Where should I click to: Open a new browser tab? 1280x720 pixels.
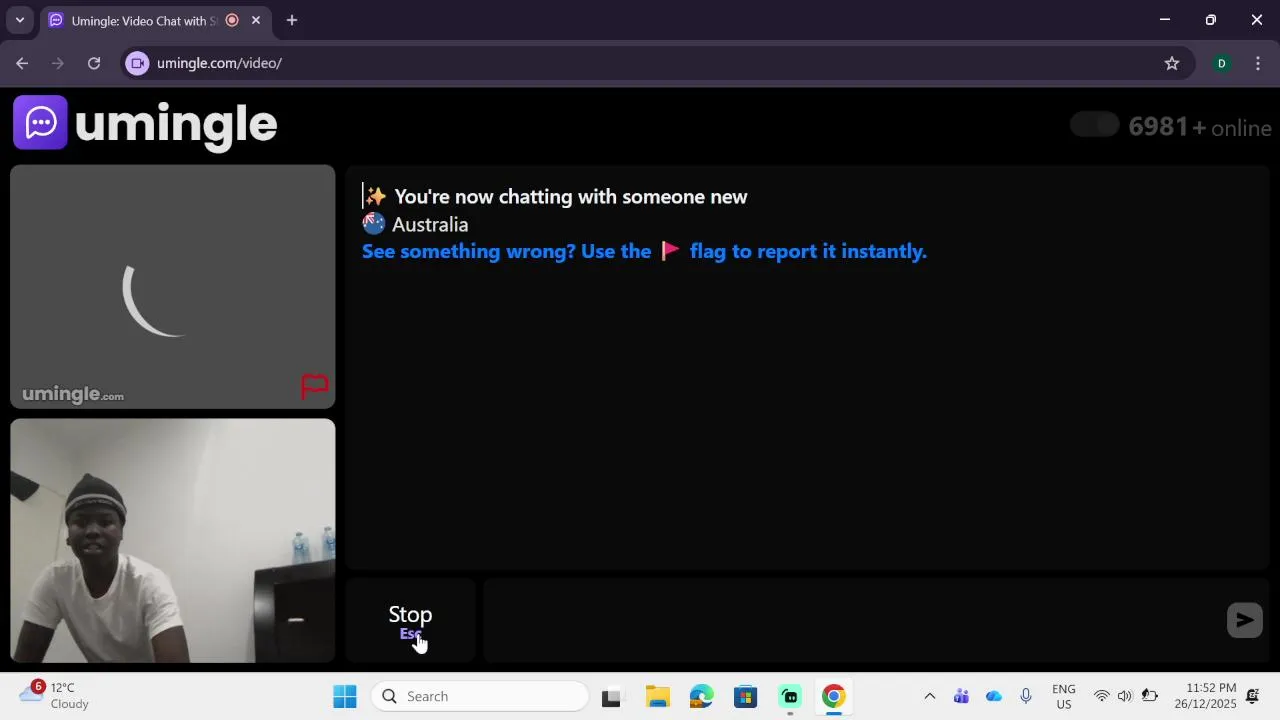point(291,20)
